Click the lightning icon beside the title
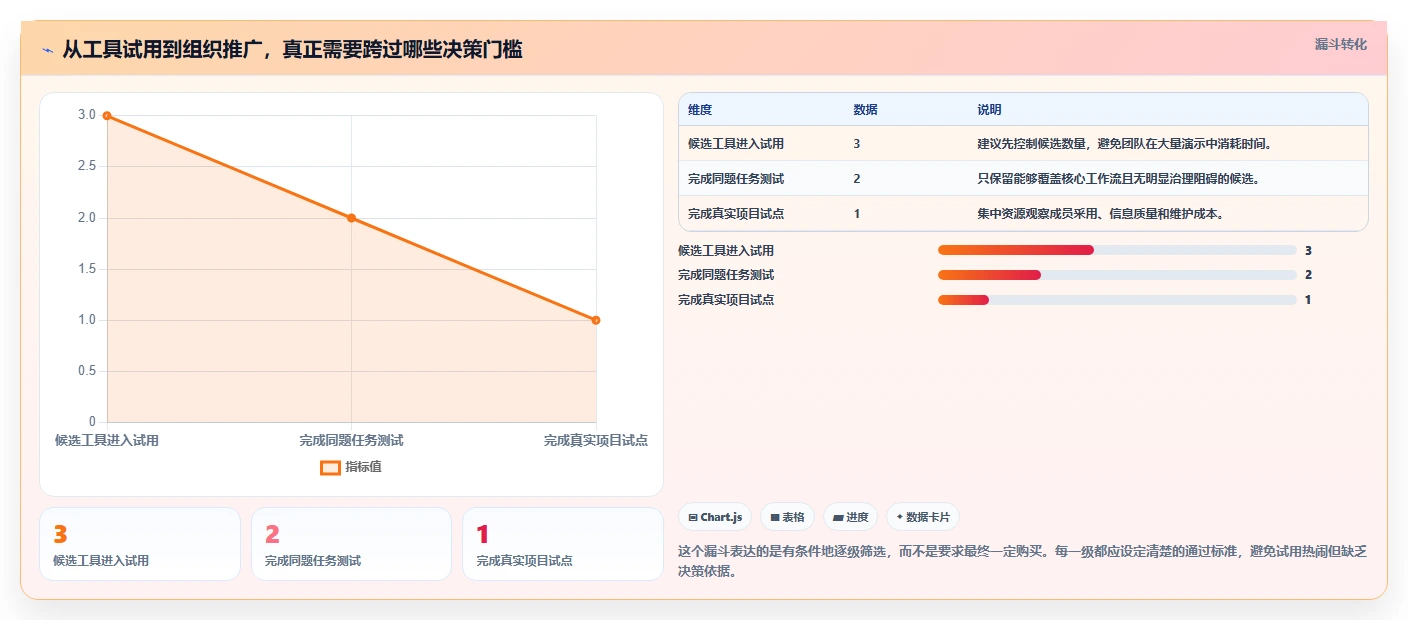Viewport: 1408px width, 620px height. click(47, 51)
